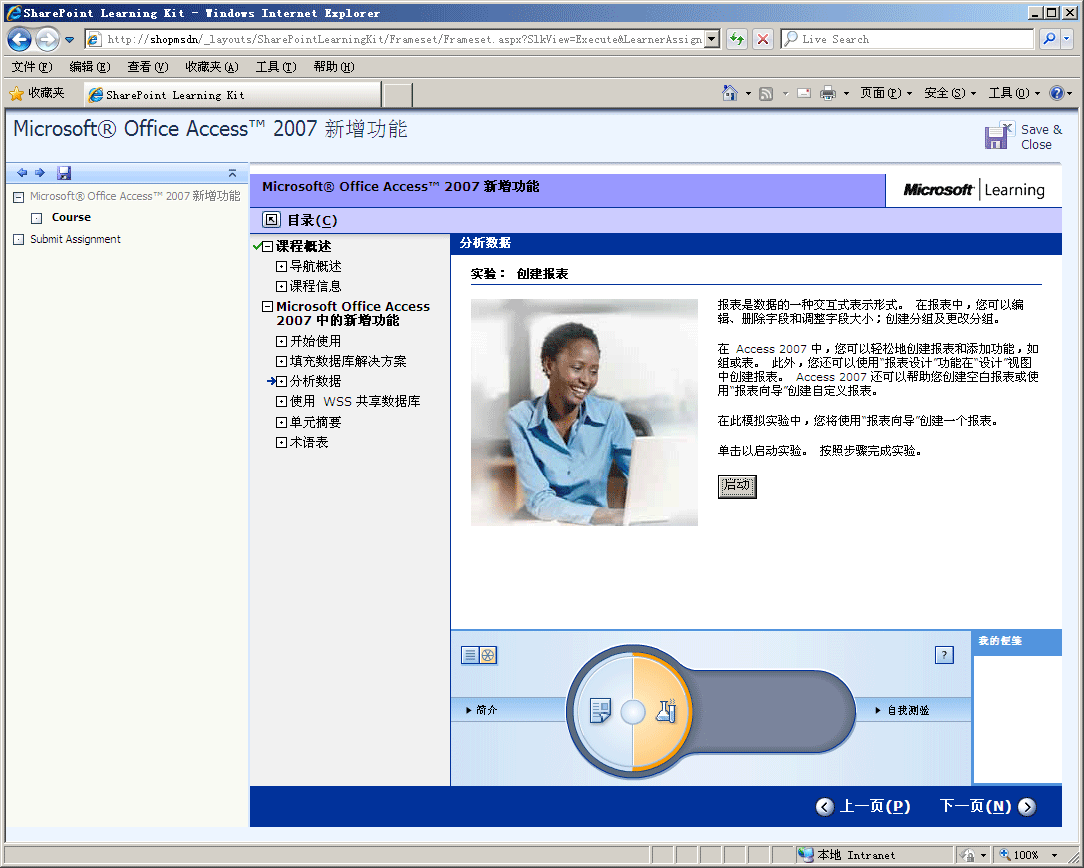Click the Home icon in command bar
The image size is (1084, 868).
[729, 93]
